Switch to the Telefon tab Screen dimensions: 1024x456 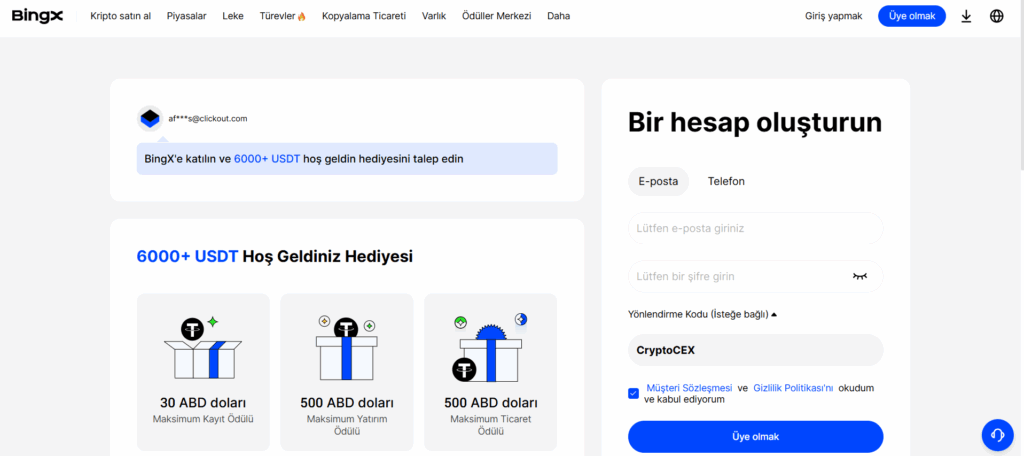point(726,182)
